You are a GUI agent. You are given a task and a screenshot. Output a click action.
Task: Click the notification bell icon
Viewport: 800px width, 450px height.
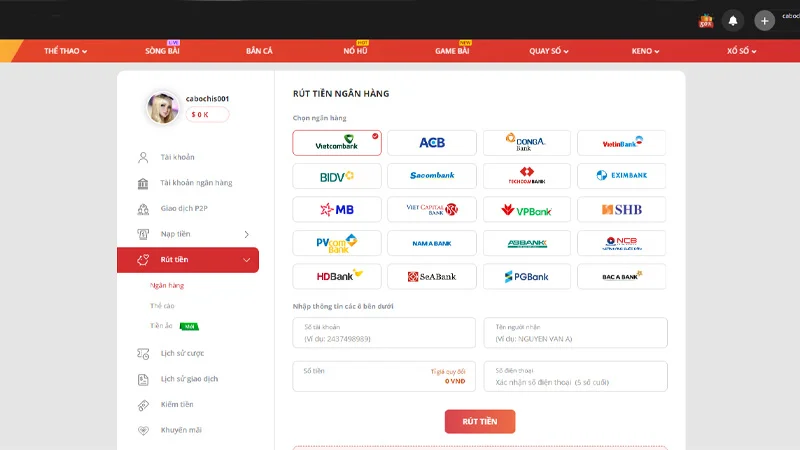734,20
